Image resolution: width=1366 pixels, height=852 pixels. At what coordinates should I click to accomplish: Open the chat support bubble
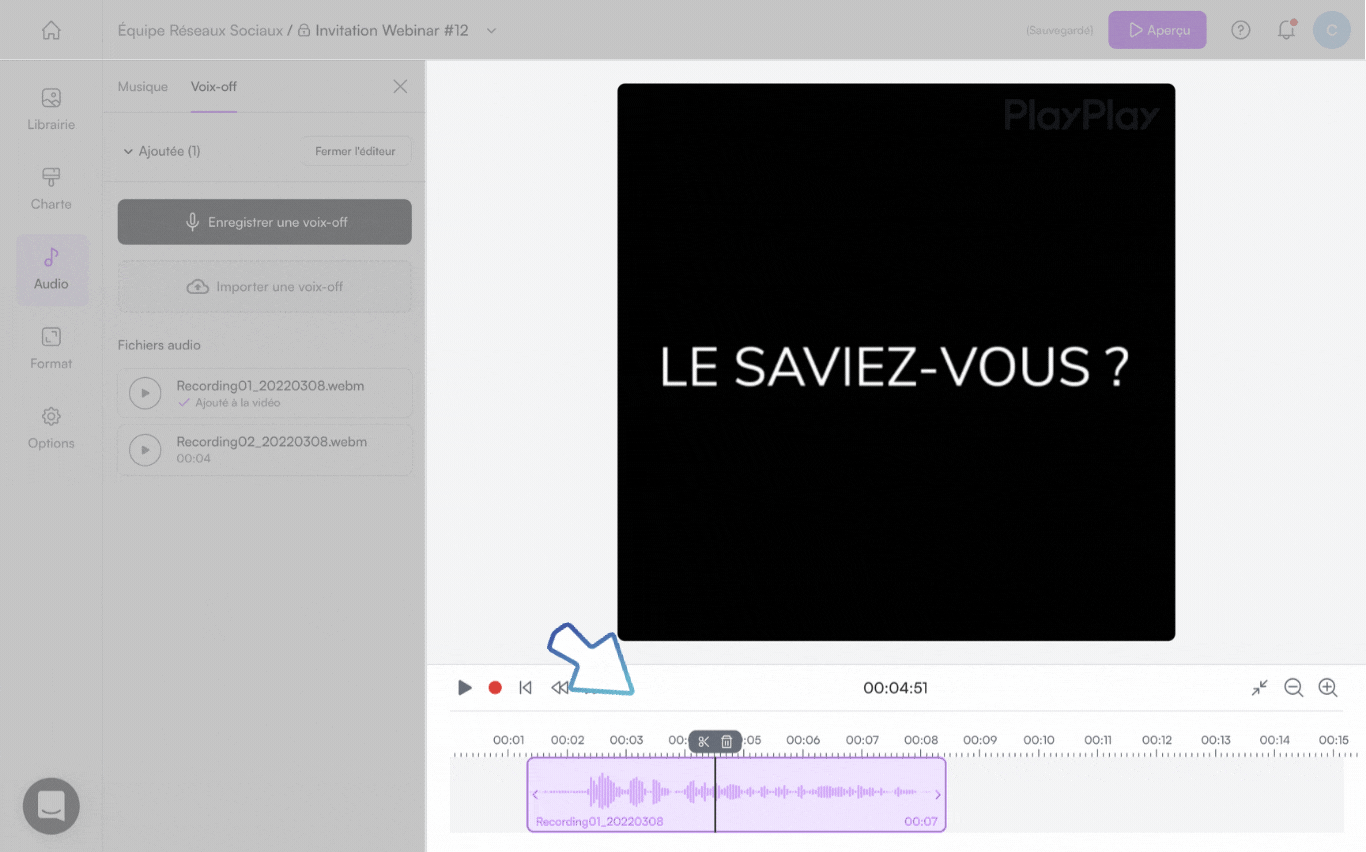(x=51, y=806)
